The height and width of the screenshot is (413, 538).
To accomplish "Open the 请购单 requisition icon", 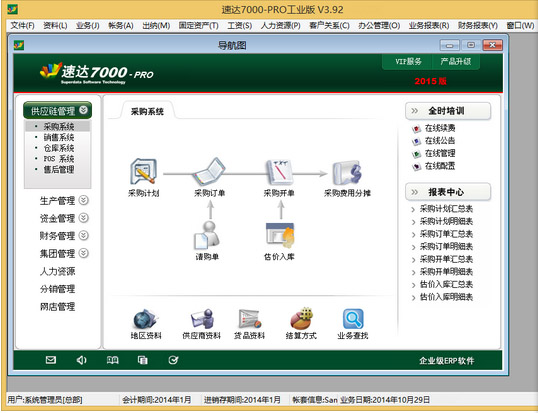I will [207, 235].
